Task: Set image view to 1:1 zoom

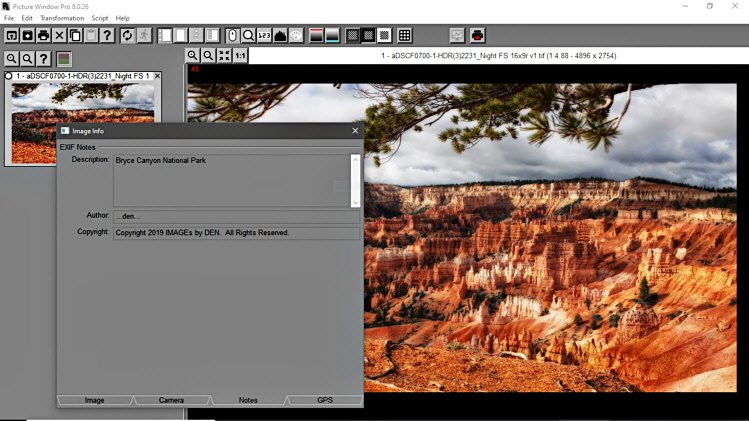Action: 241,56
